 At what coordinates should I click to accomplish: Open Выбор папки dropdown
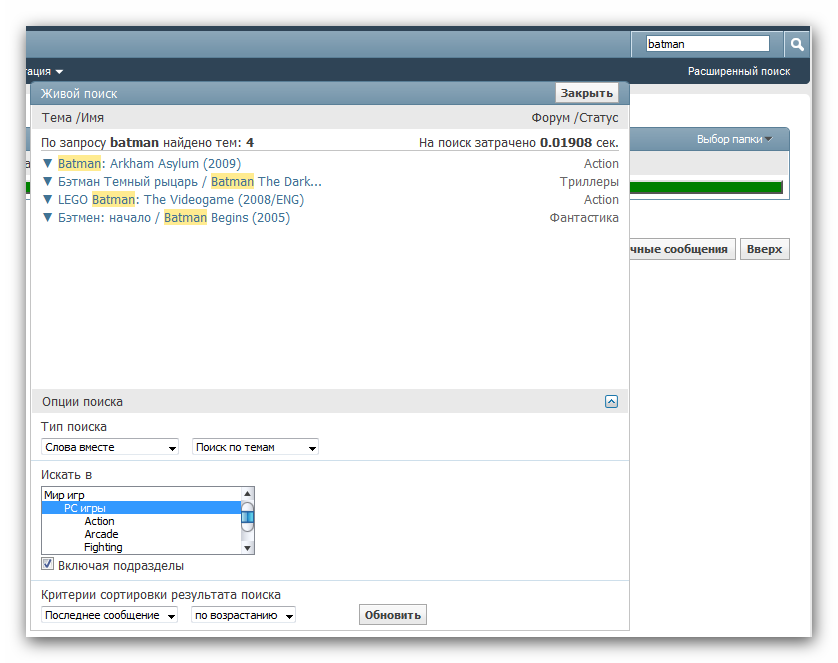(x=734, y=139)
